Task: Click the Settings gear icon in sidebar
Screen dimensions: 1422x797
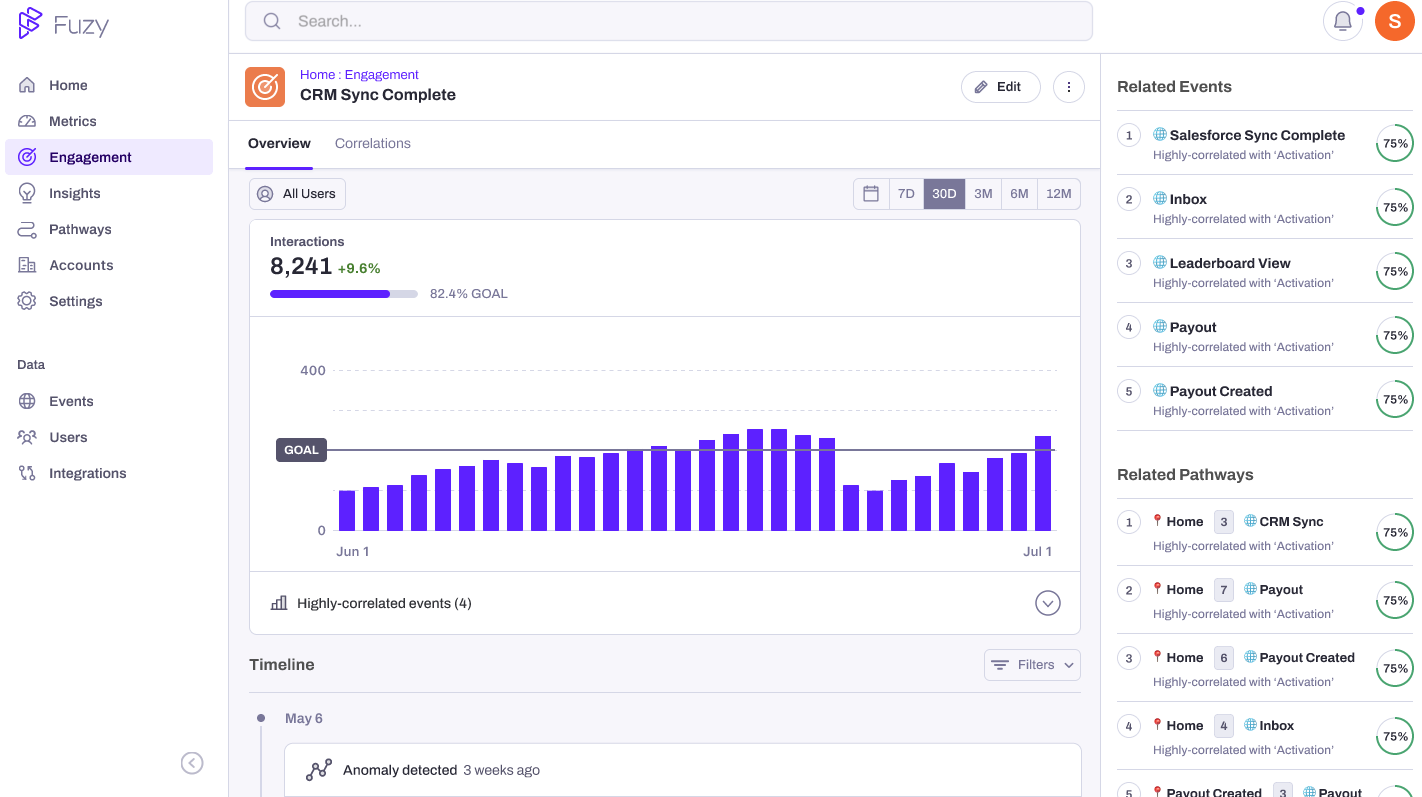Action: coord(27,301)
